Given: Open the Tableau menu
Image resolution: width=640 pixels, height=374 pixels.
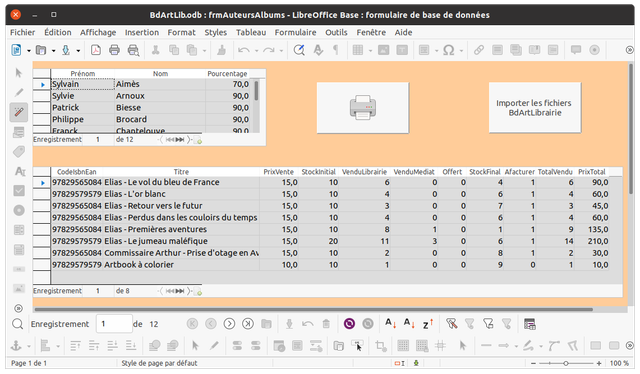Looking at the screenshot, I should 251,32.
